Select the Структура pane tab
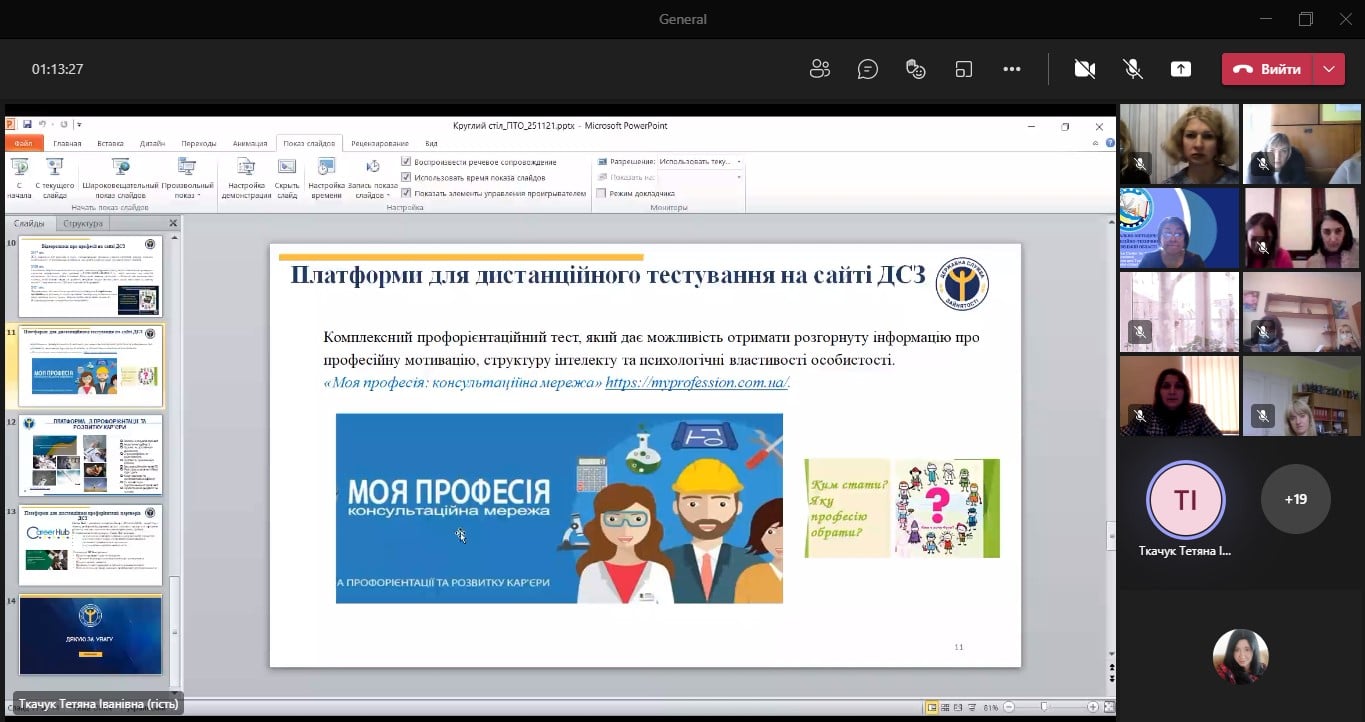Viewport: 1365px width, 722px height. (x=83, y=224)
